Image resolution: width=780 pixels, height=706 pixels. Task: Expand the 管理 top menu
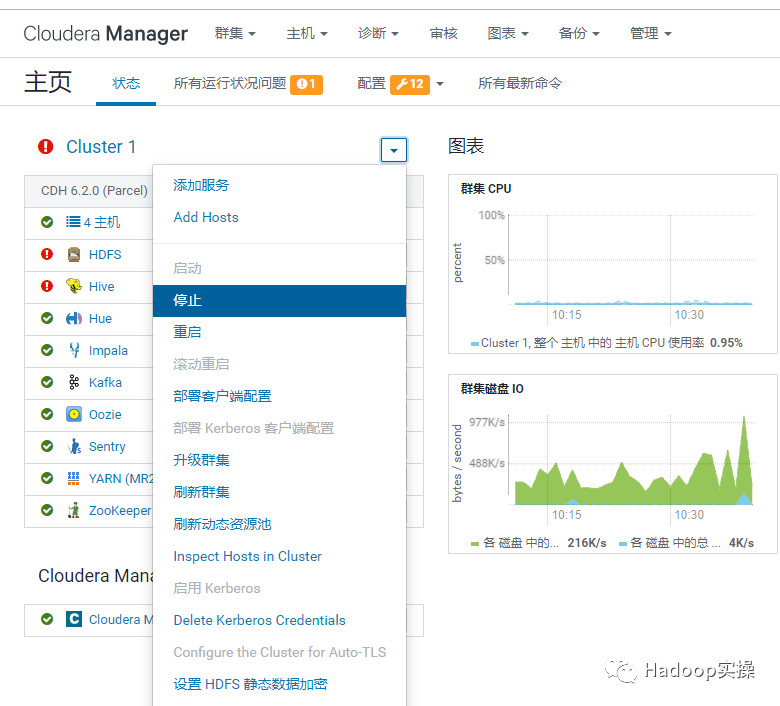[x=651, y=33]
